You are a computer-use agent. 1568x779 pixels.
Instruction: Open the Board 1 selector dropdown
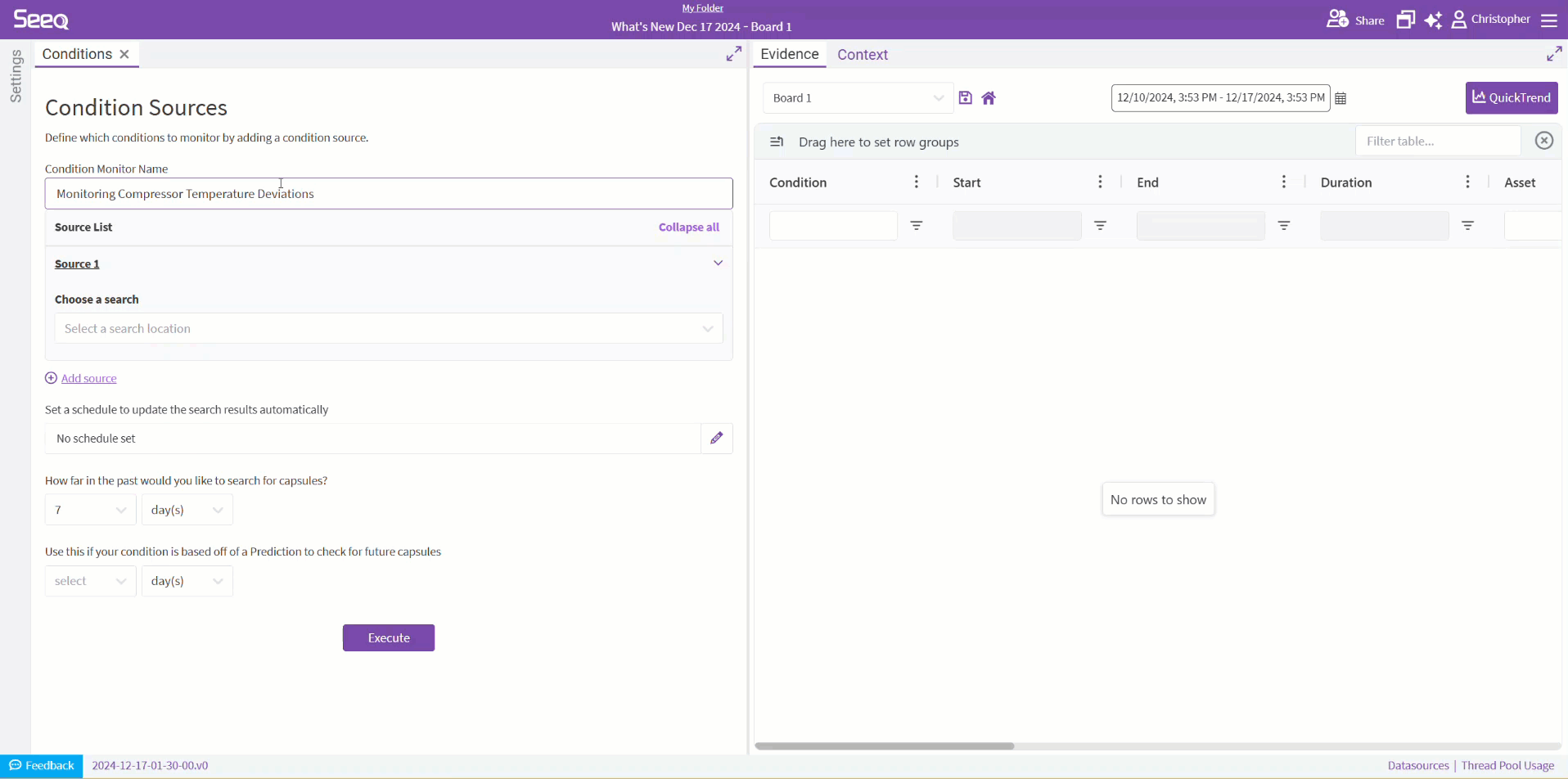pos(858,98)
